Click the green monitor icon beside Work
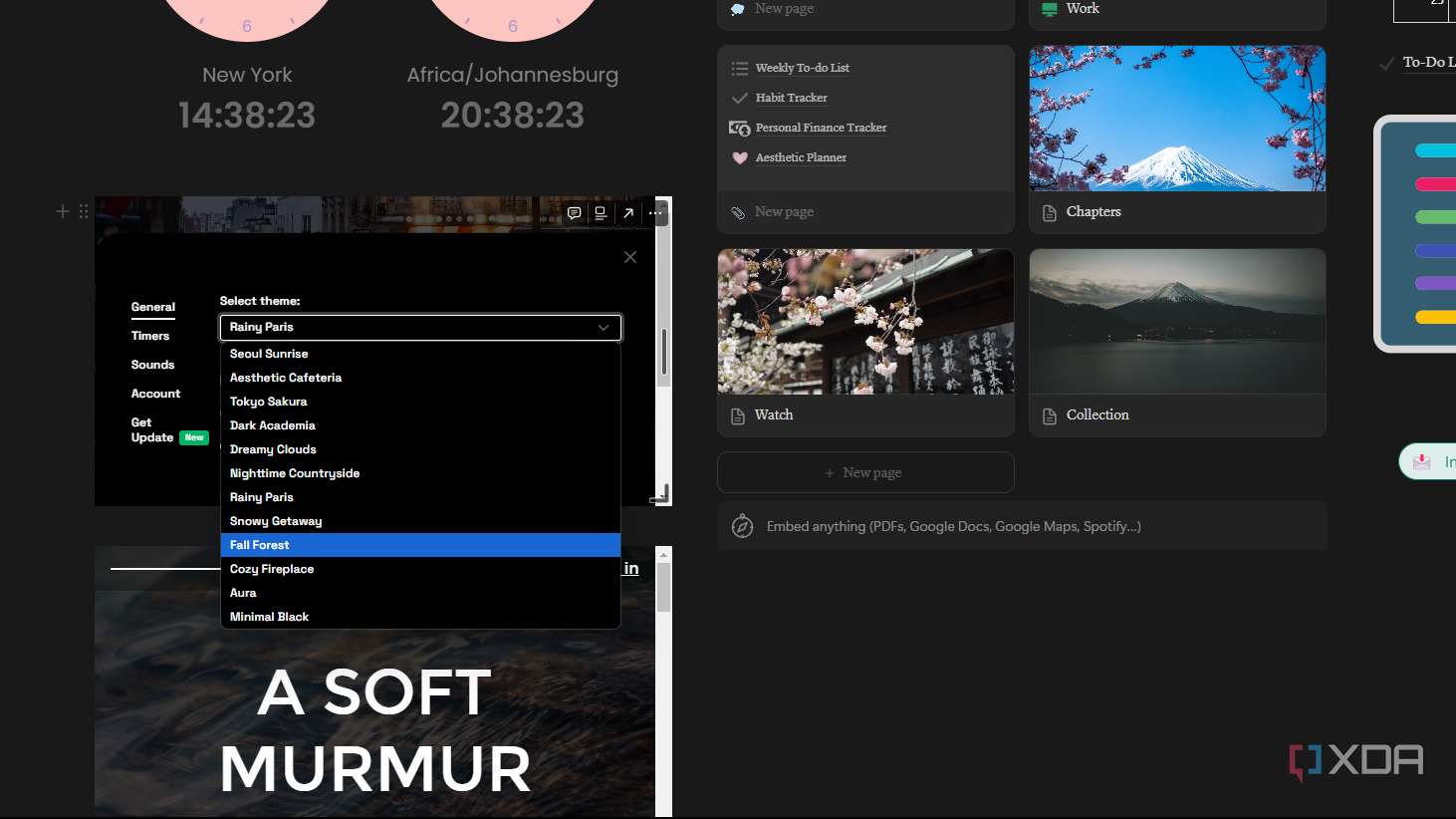The height and width of the screenshot is (819, 1456). coord(1050,9)
